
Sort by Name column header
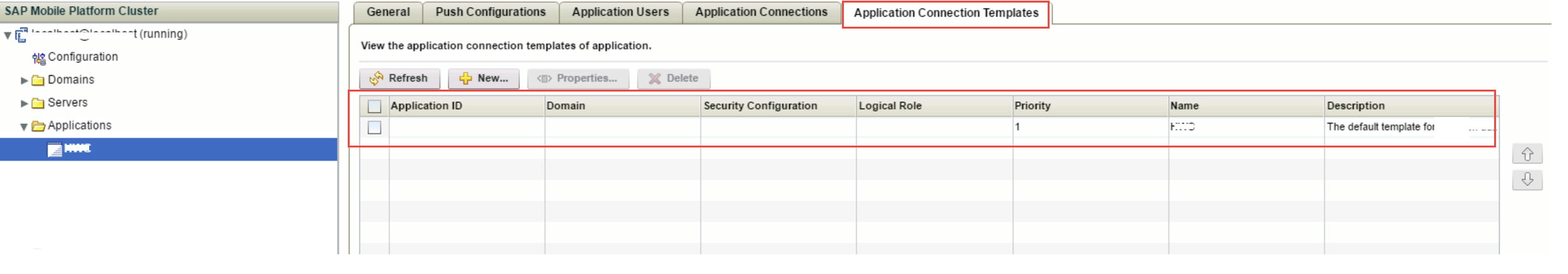tap(1246, 106)
